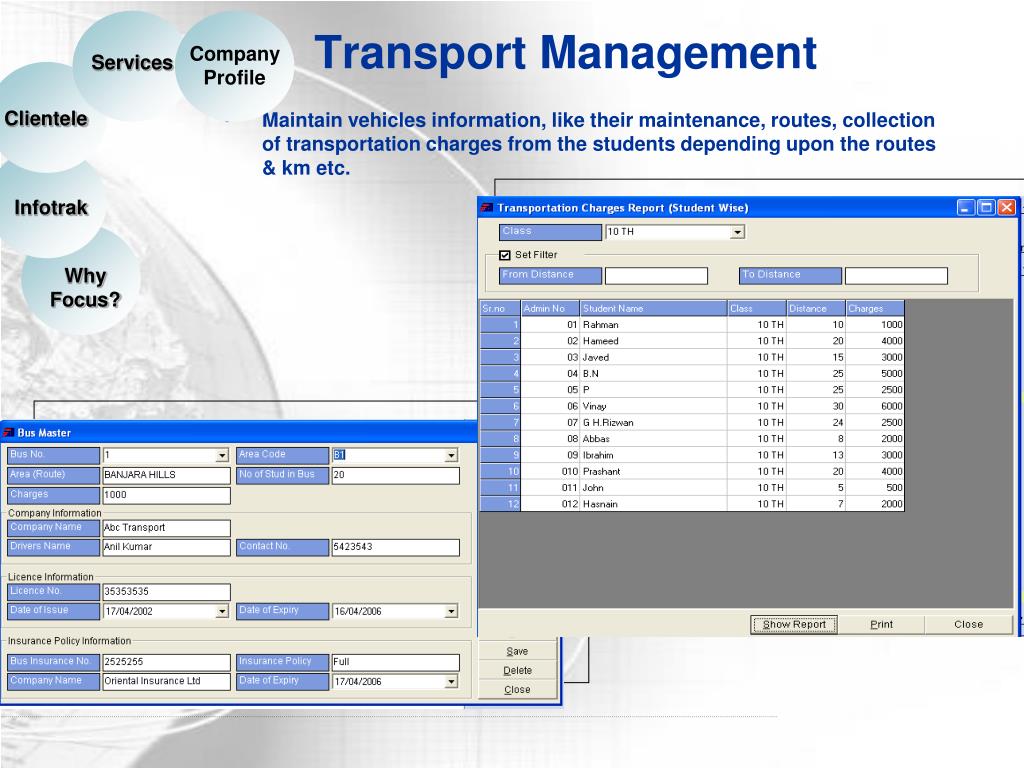Click the student name Ibrahim
Image resolution: width=1024 pixels, height=768 pixels.
[598, 455]
